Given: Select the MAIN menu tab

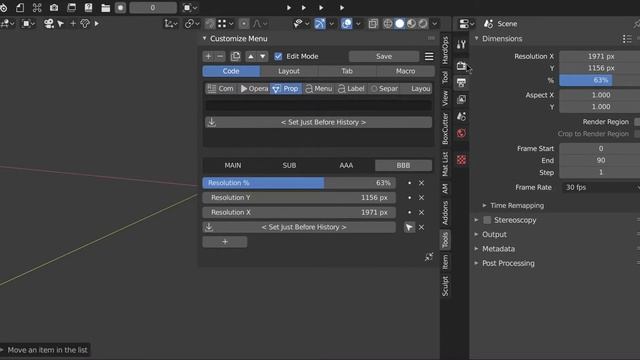Looking at the screenshot, I should click(233, 165).
